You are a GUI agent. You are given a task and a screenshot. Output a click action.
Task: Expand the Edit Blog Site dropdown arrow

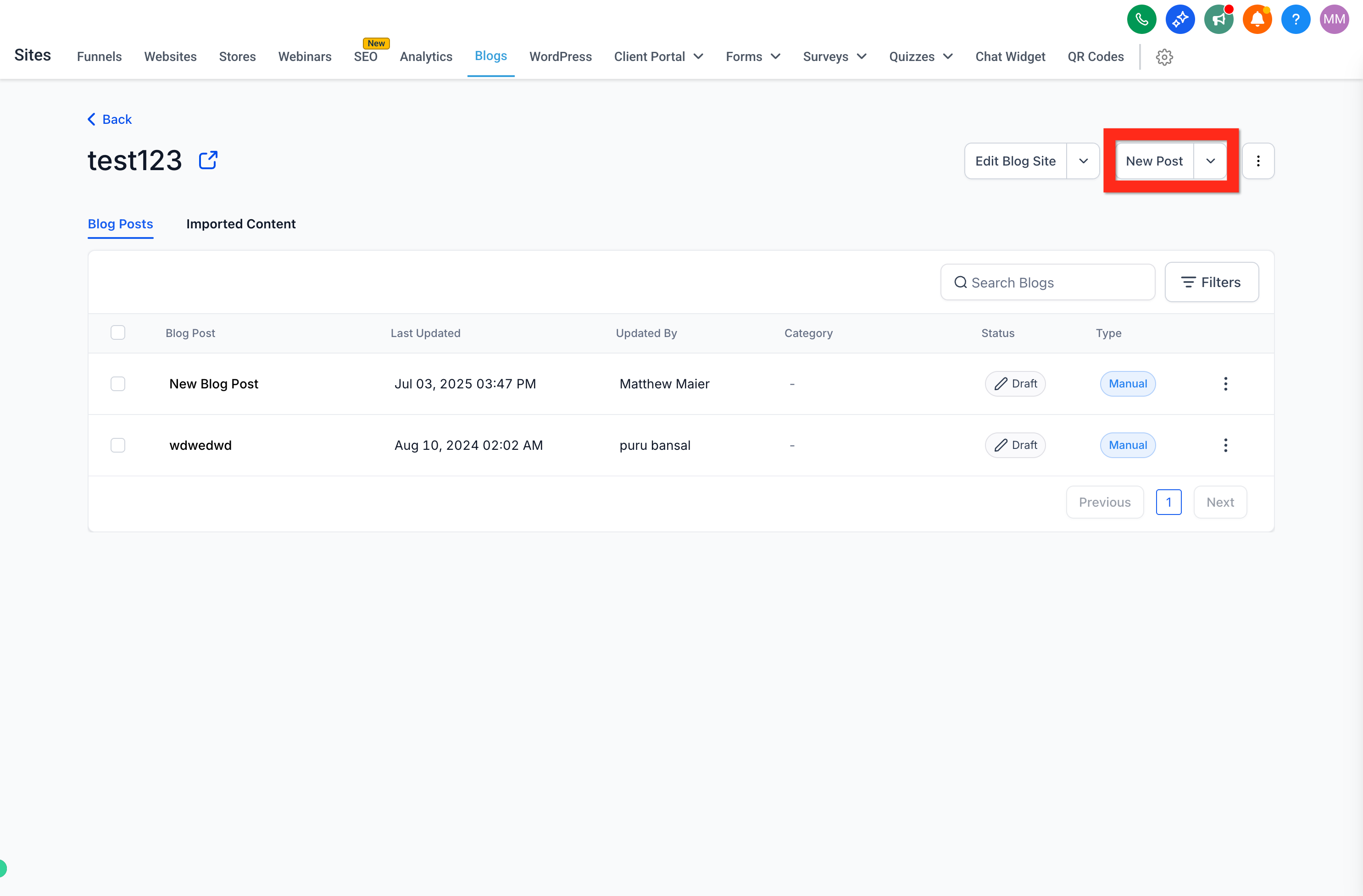[1083, 161]
